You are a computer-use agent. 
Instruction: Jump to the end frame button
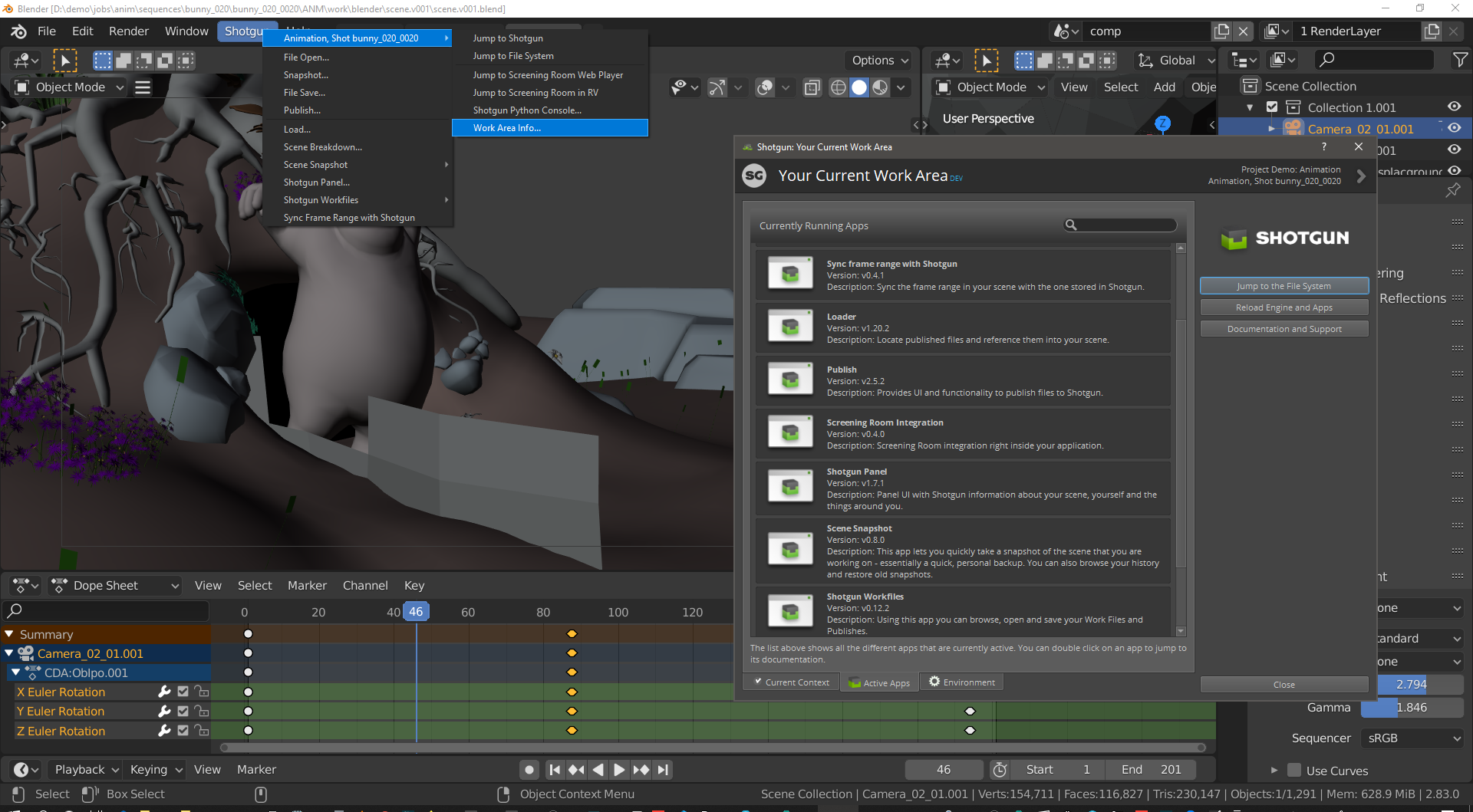pos(663,770)
